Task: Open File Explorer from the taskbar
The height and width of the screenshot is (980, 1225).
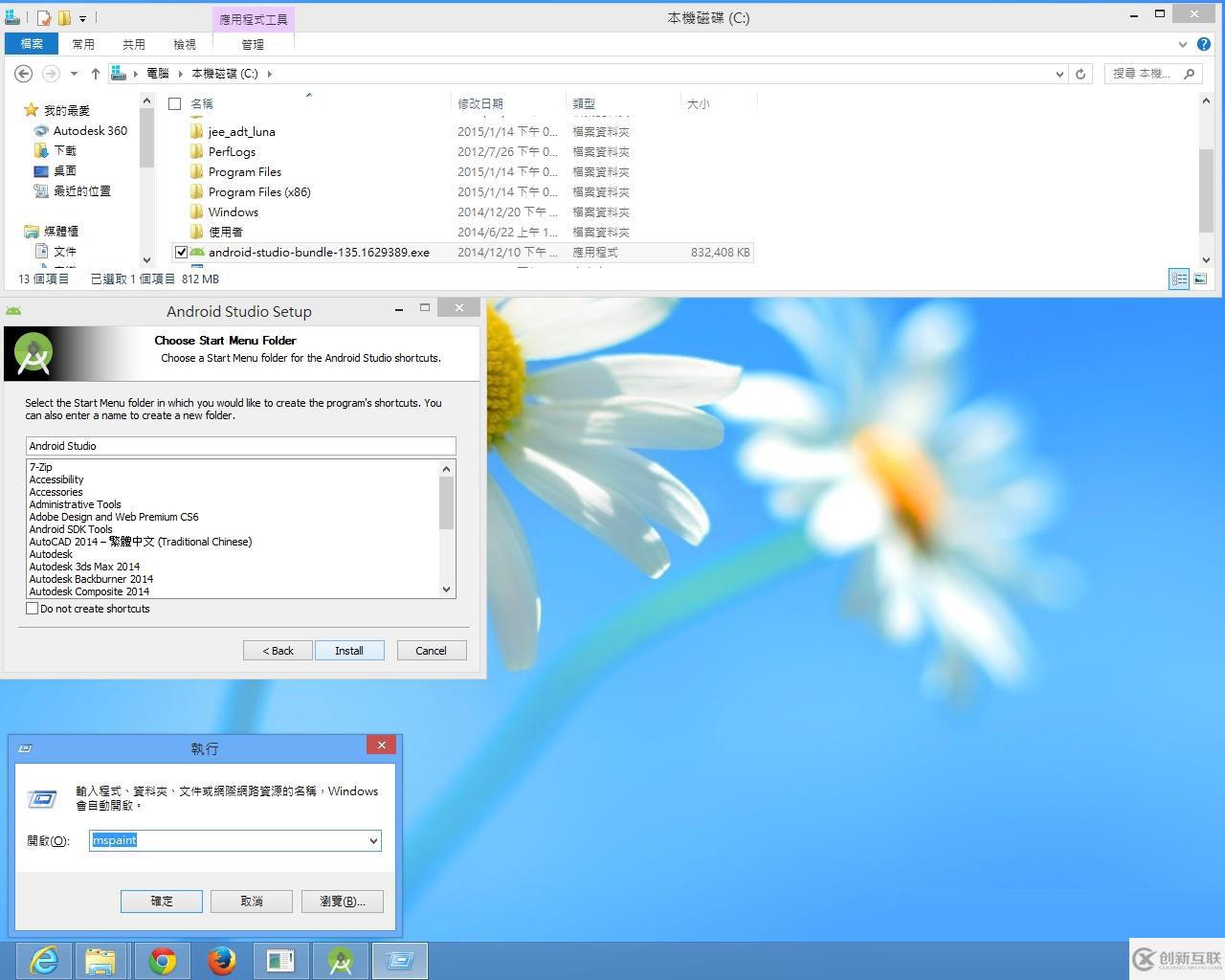Action: coord(100,961)
